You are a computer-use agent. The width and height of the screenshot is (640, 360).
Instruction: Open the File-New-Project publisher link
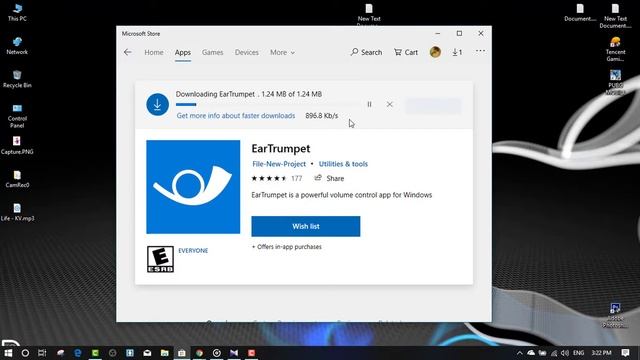click(279, 164)
